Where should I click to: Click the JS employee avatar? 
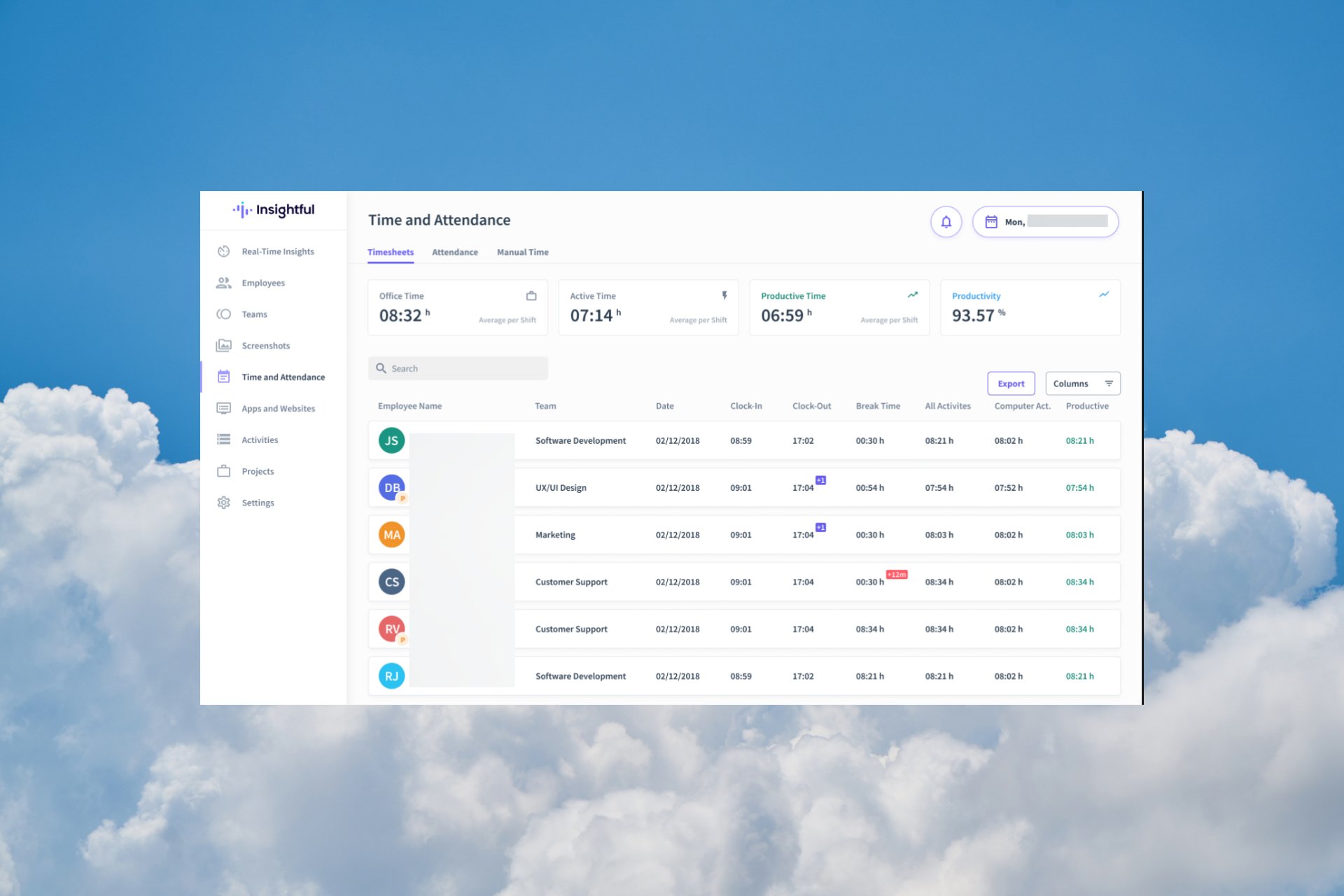click(x=392, y=440)
